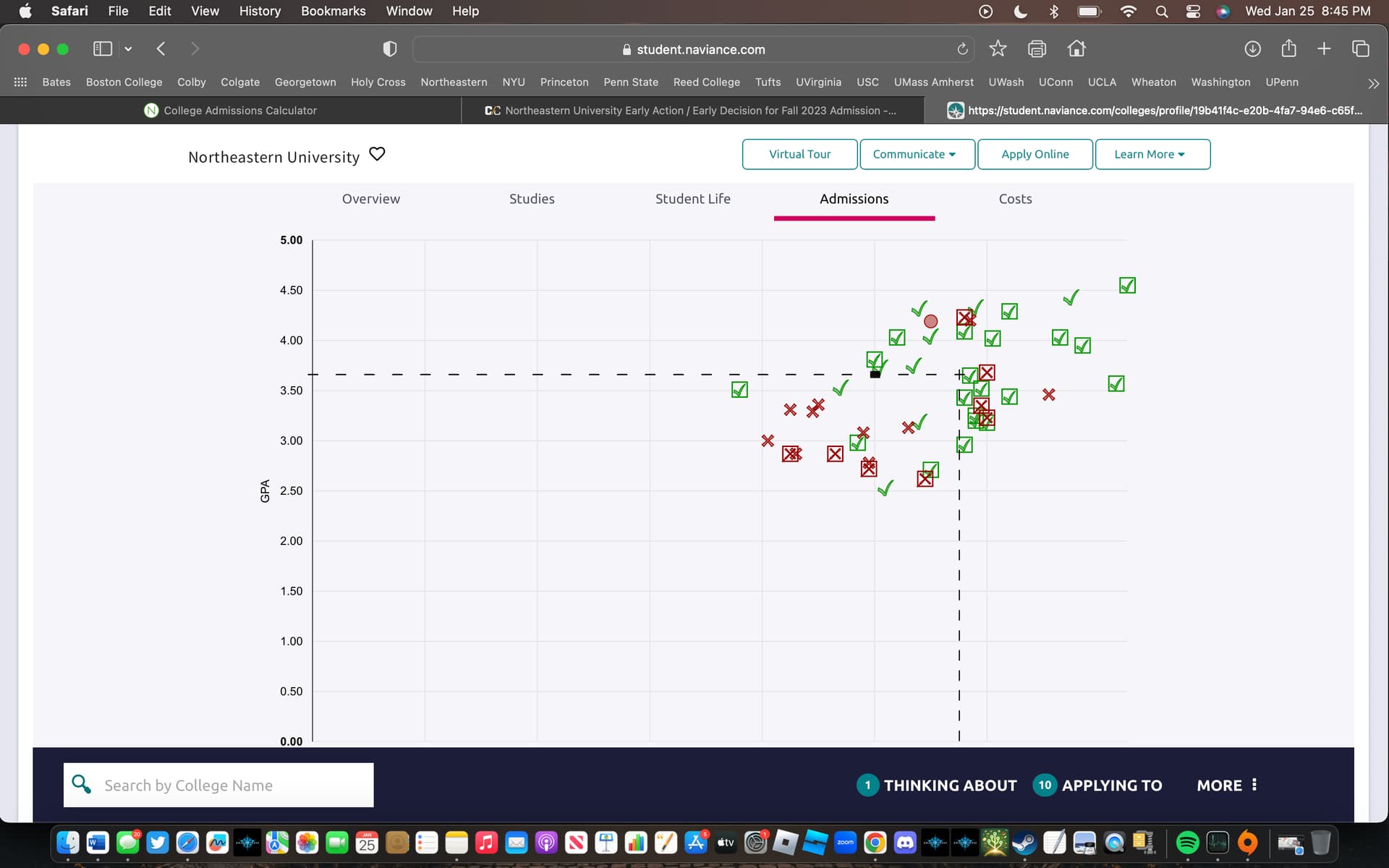Open Spotify from the Dock
Image resolution: width=1389 pixels, height=868 pixels.
click(x=1187, y=843)
